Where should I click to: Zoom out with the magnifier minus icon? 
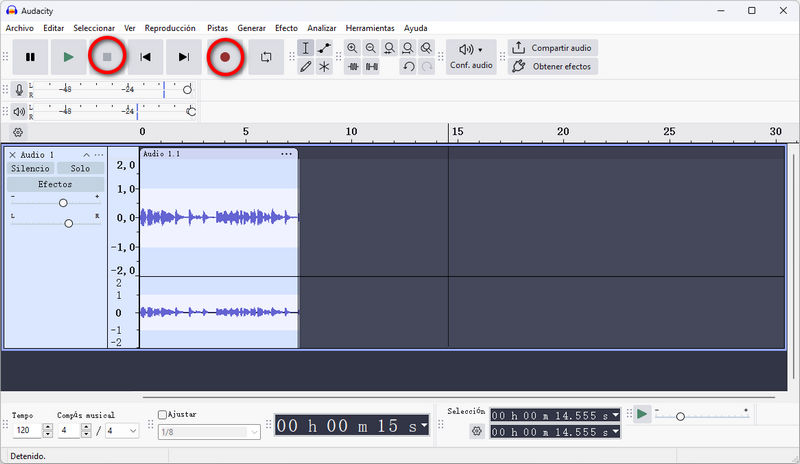click(371, 48)
